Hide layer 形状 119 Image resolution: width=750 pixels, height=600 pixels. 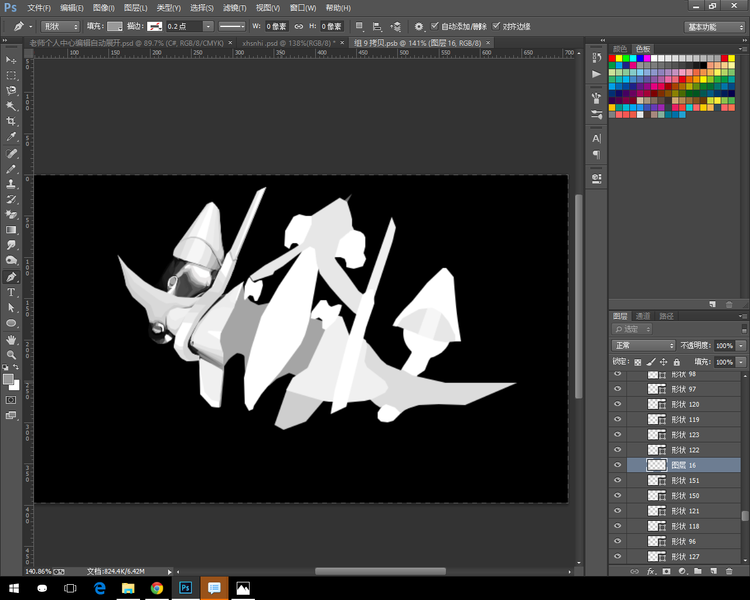[618, 420]
